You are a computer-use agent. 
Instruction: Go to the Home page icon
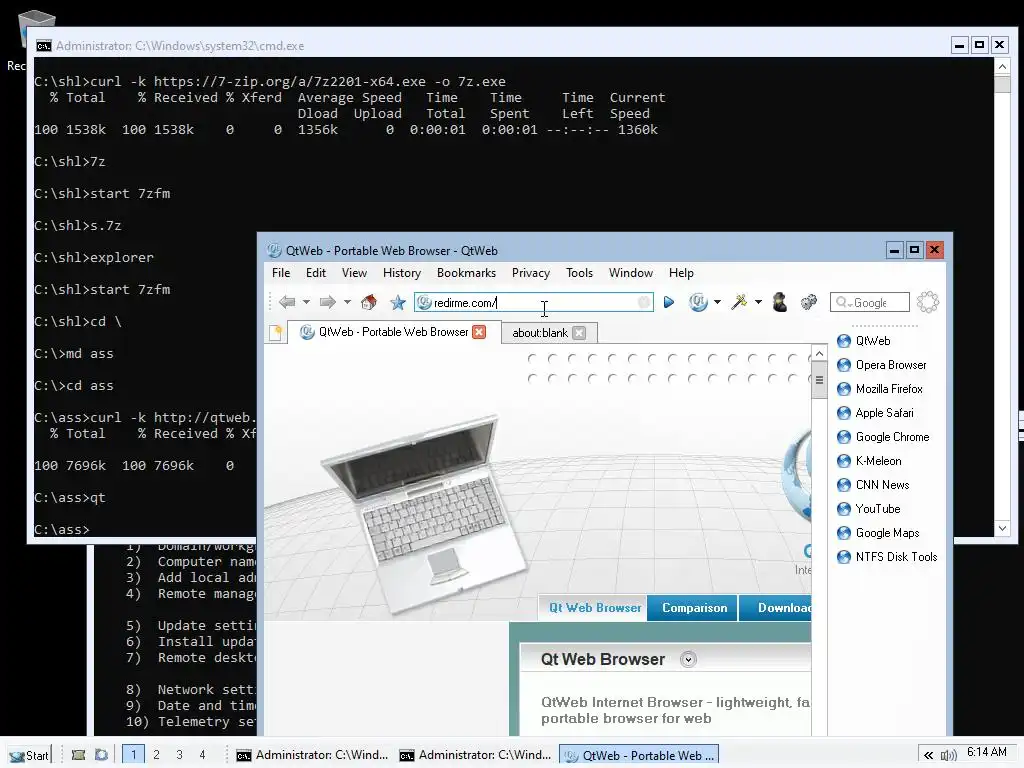coord(369,302)
